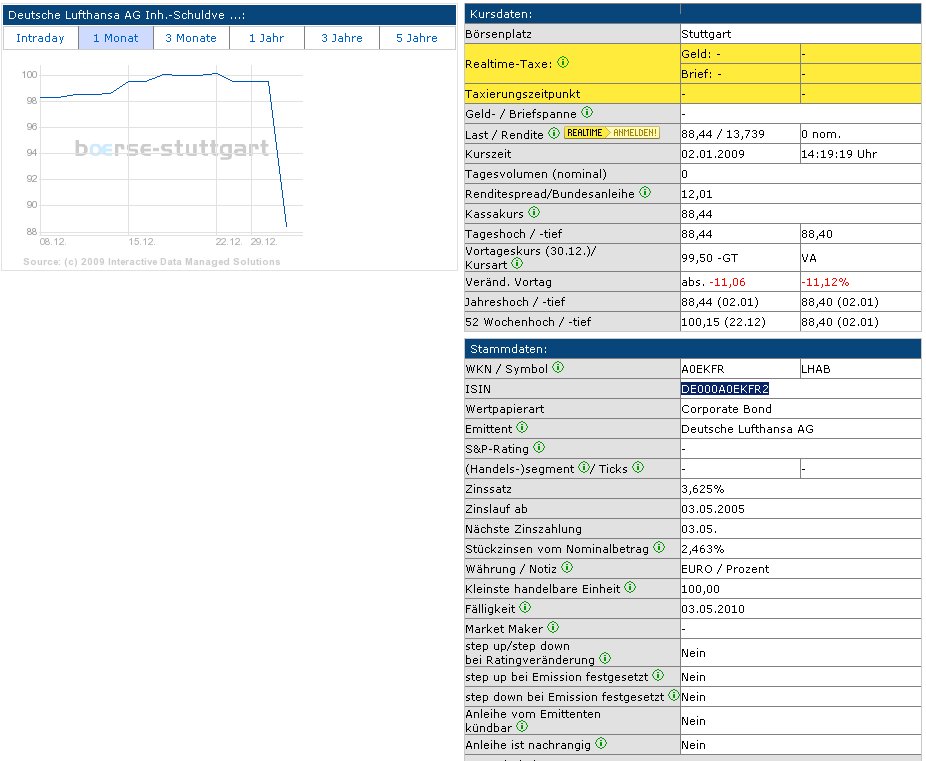This screenshot has width=926, height=761.
Task: Click the highlighted ISIN DE000A0EKFR2
Action: pyautogui.click(x=725, y=389)
